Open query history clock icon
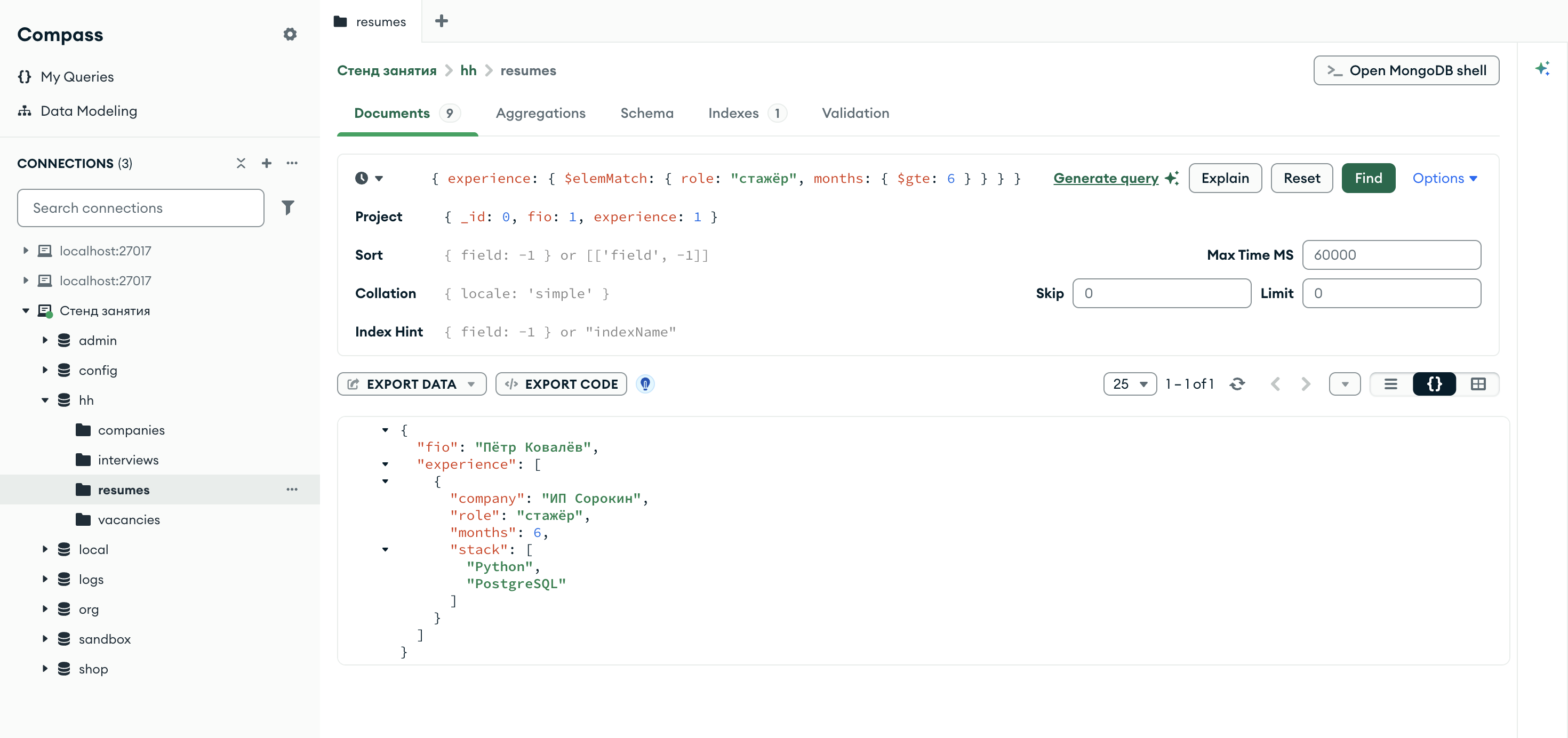This screenshot has height=738, width=1568. point(362,178)
